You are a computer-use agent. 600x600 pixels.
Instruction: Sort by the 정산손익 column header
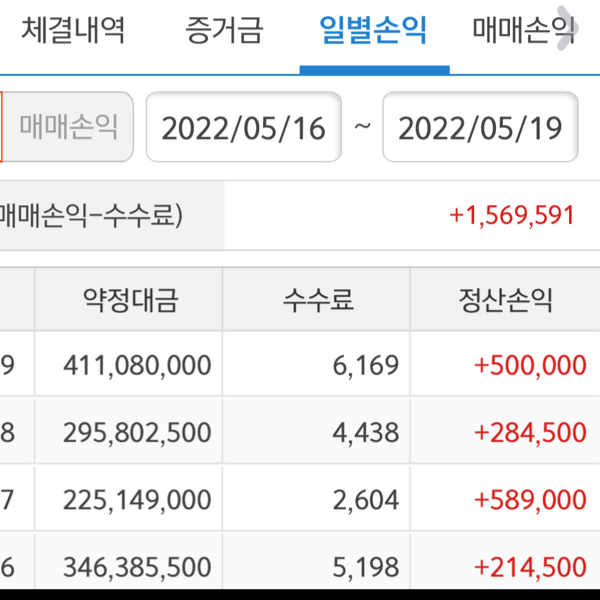pos(505,300)
